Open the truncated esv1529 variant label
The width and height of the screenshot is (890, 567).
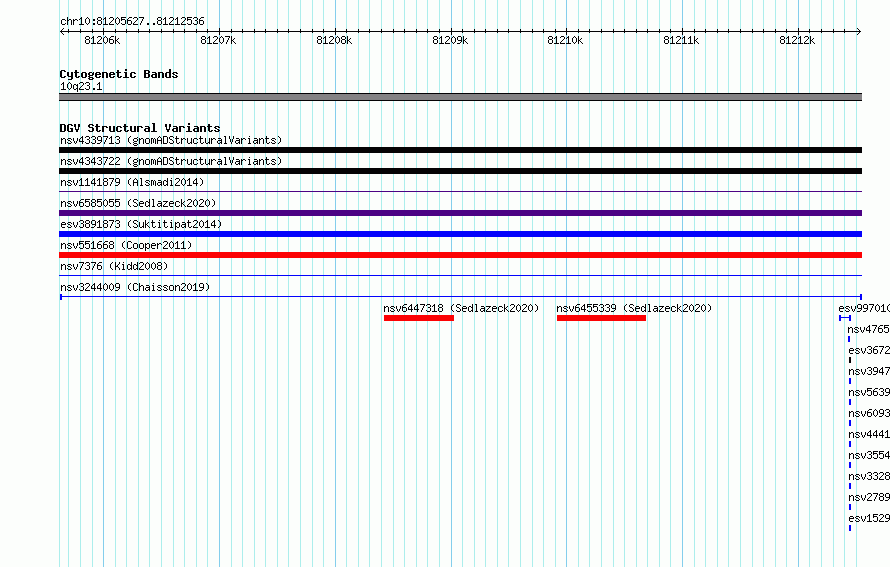coord(869,518)
